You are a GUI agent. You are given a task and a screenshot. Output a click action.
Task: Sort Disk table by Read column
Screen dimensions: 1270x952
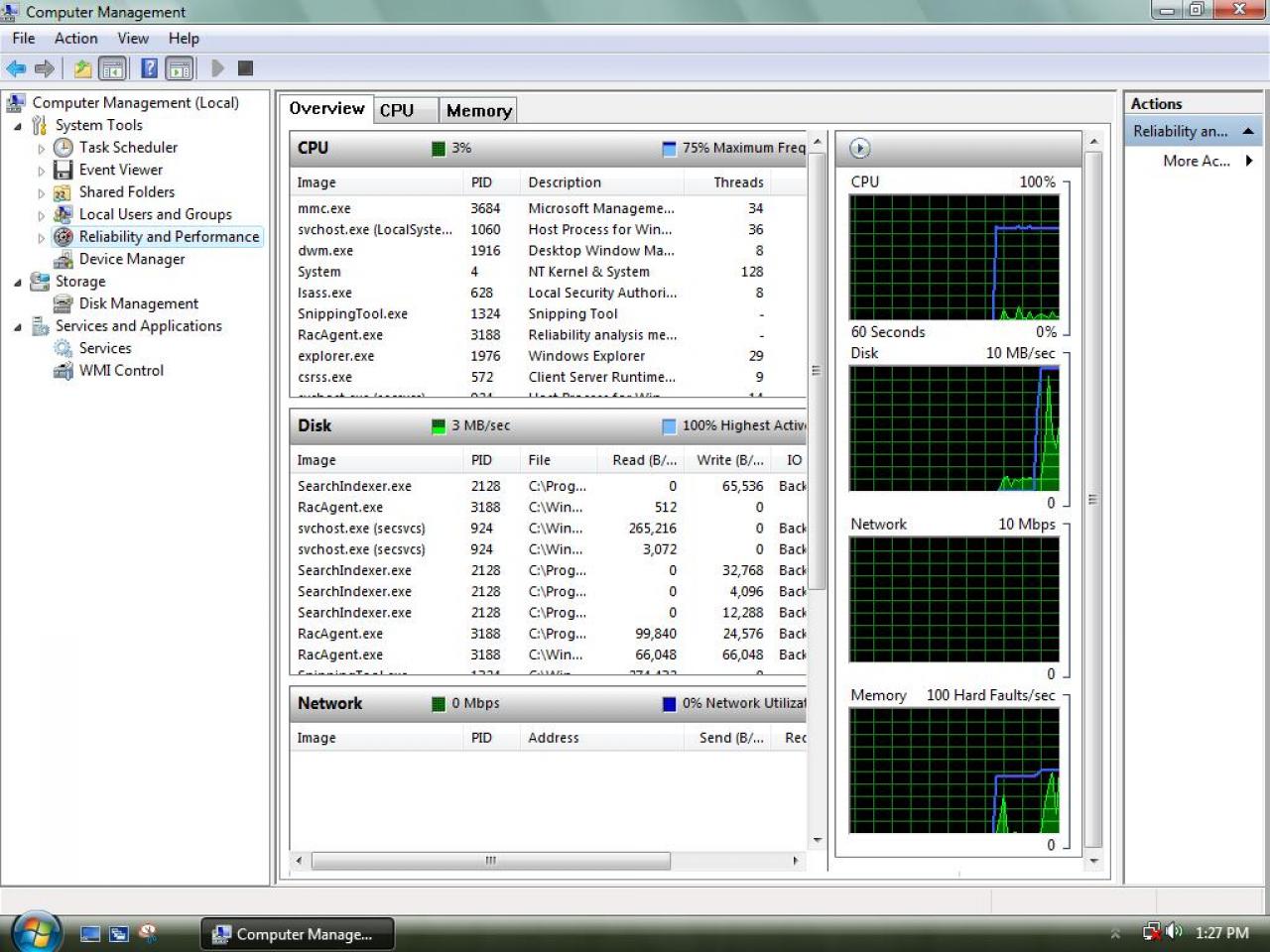coord(642,460)
